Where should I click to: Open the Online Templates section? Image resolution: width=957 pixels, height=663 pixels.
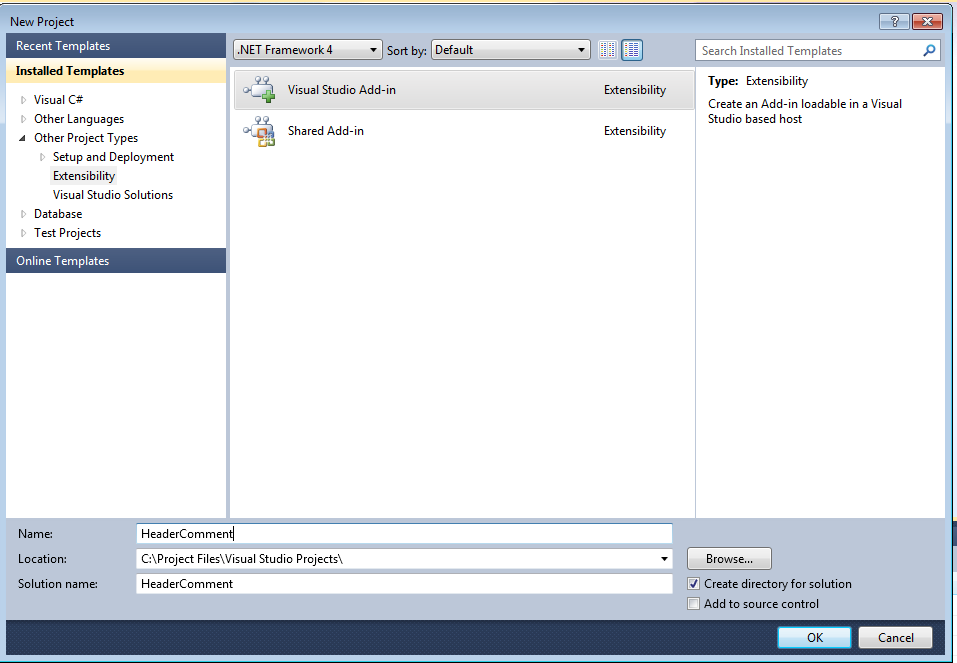click(116, 261)
